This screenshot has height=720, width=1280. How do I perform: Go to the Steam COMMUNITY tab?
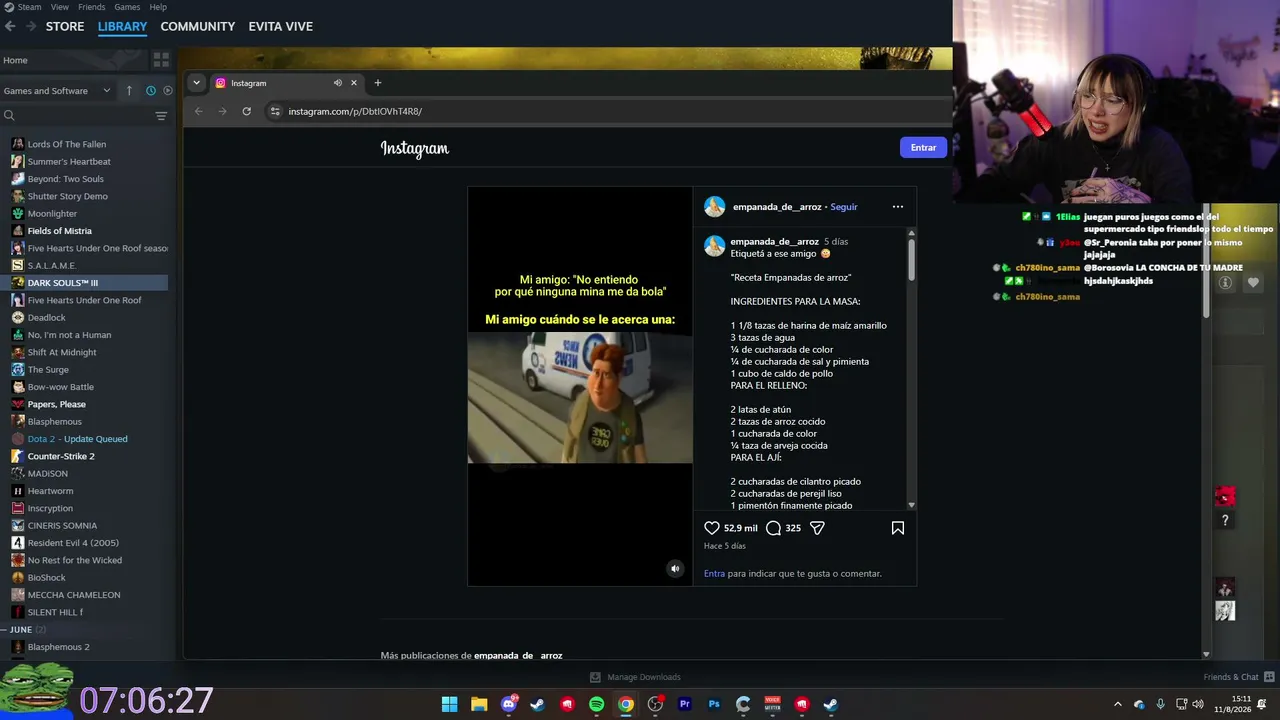pos(198,26)
